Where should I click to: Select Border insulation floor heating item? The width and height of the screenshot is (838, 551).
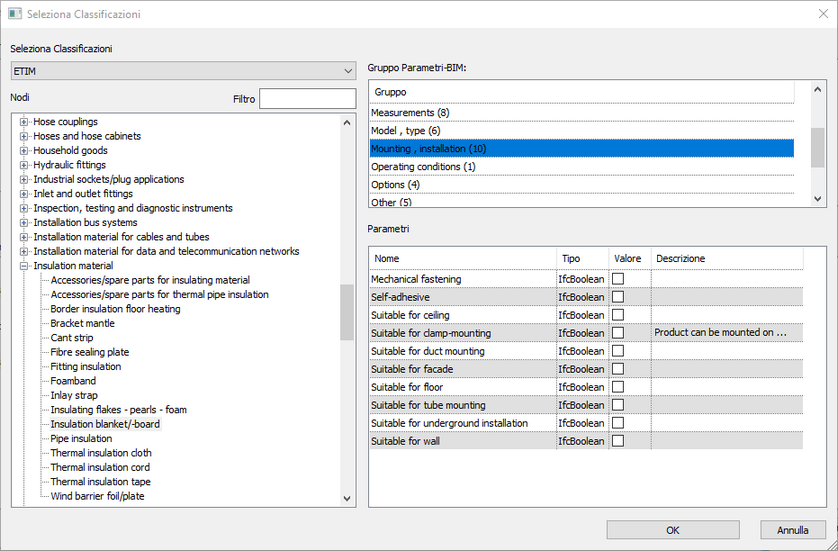pos(115,309)
